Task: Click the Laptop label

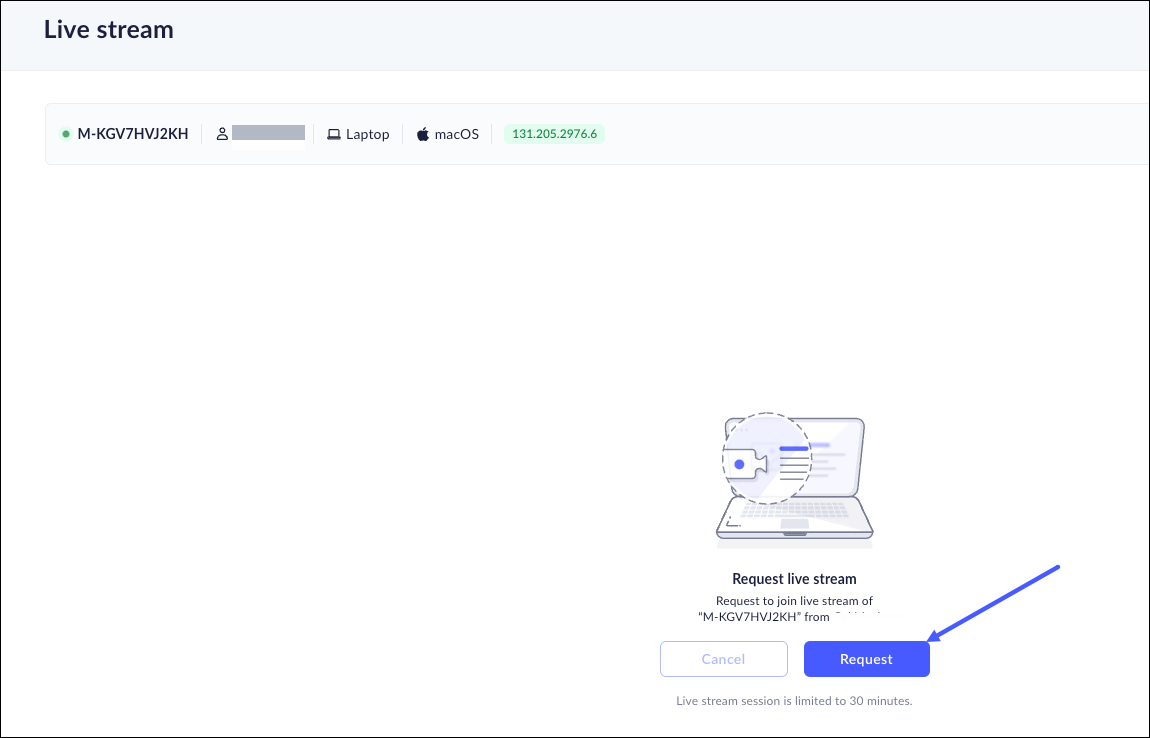Action: tap(367, 134)
